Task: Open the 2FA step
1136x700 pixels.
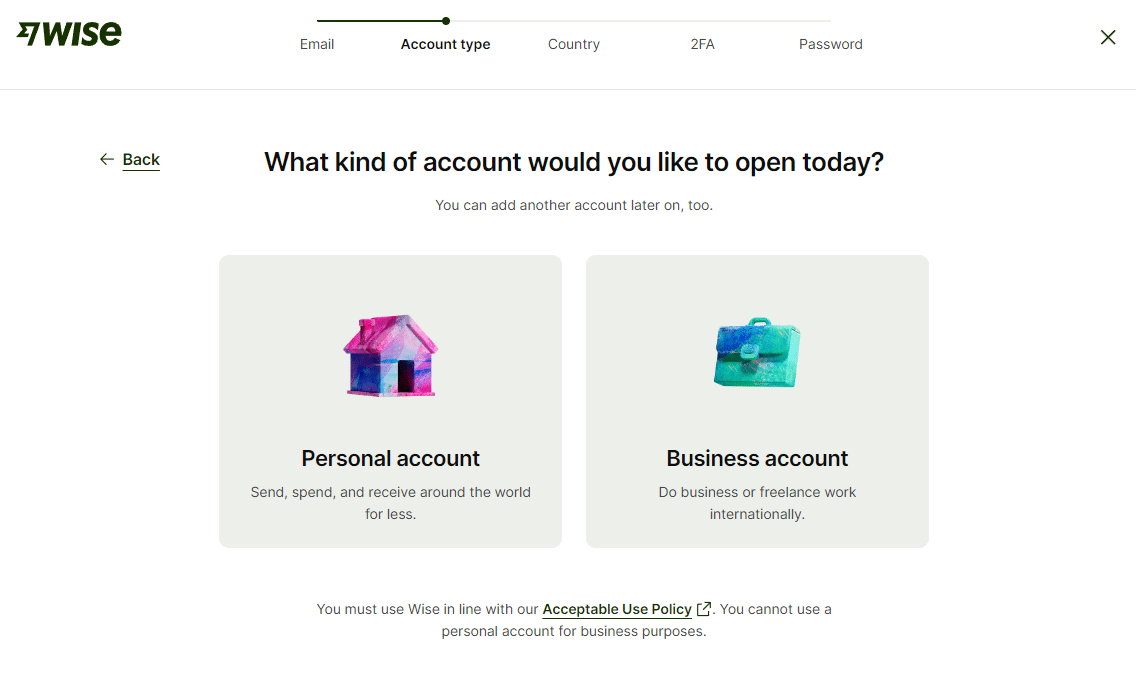Action: click(x=702, y=44)
